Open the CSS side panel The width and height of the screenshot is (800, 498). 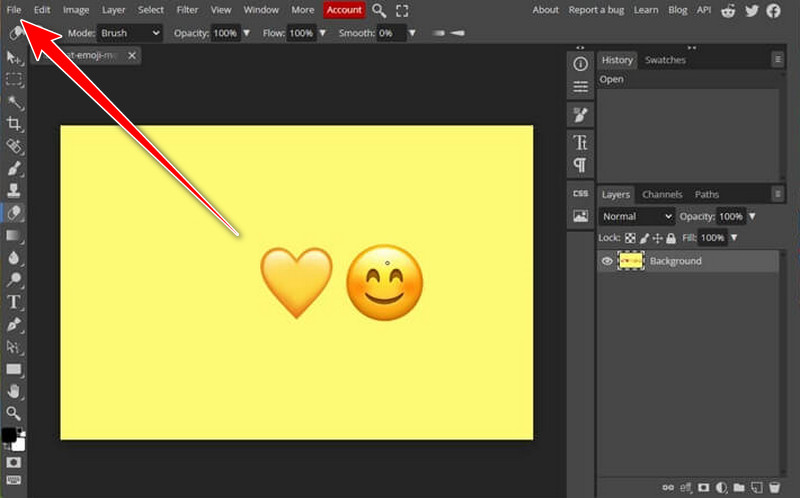click(x=580, y=193)
